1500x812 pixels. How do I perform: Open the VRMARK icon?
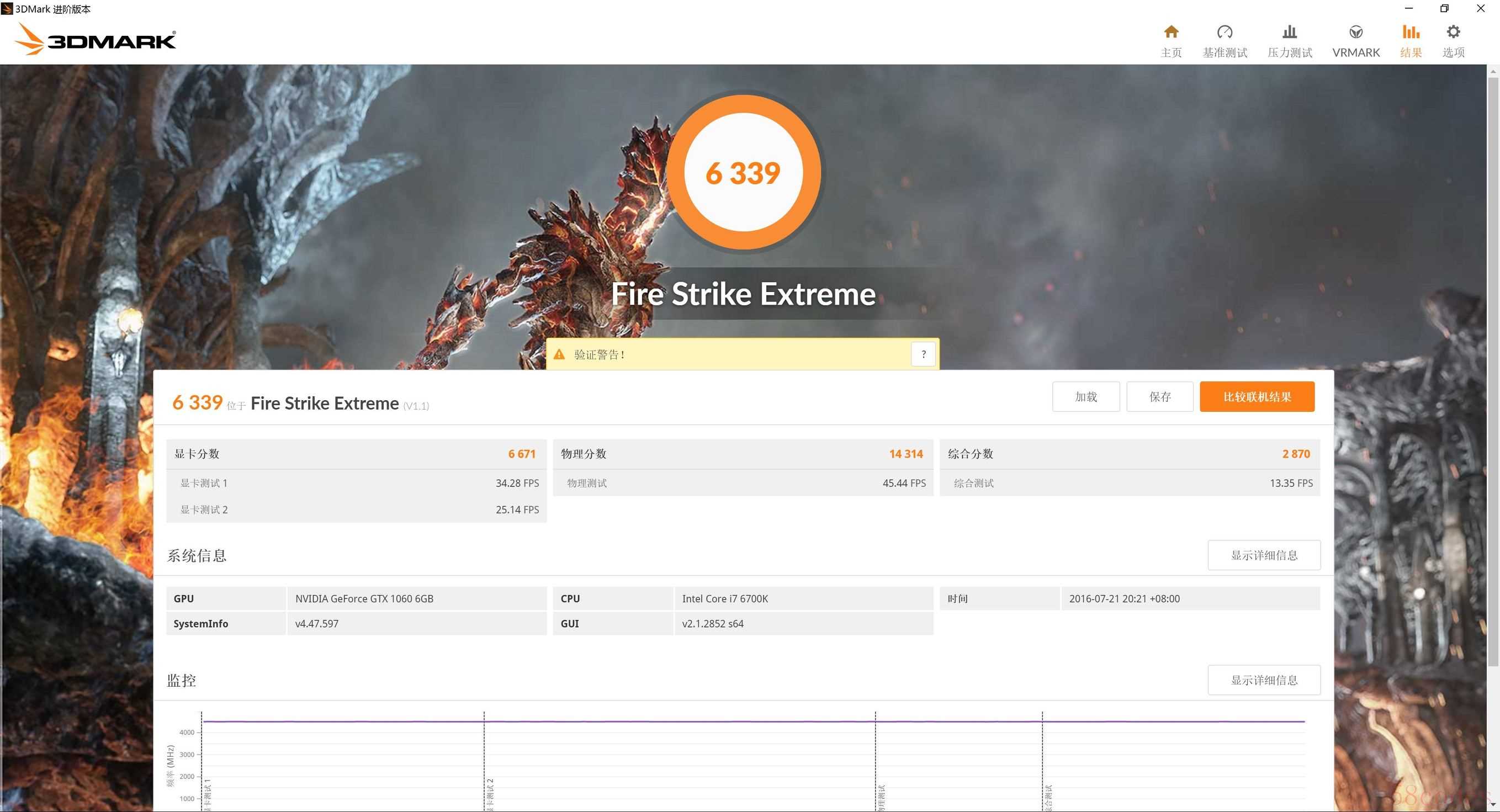click(1355, 32)
